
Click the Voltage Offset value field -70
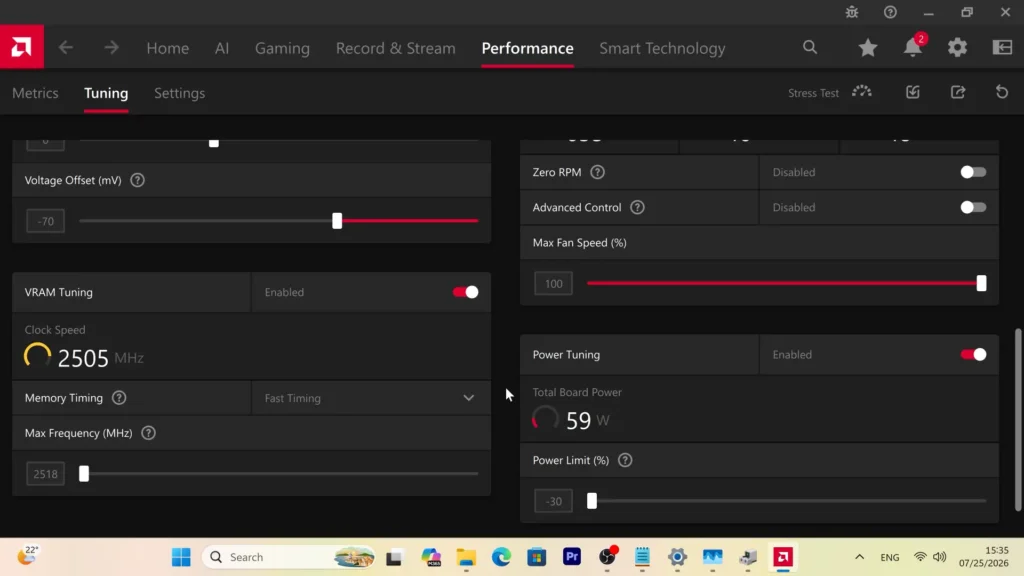pyautogui.click(x=46, y=221)
